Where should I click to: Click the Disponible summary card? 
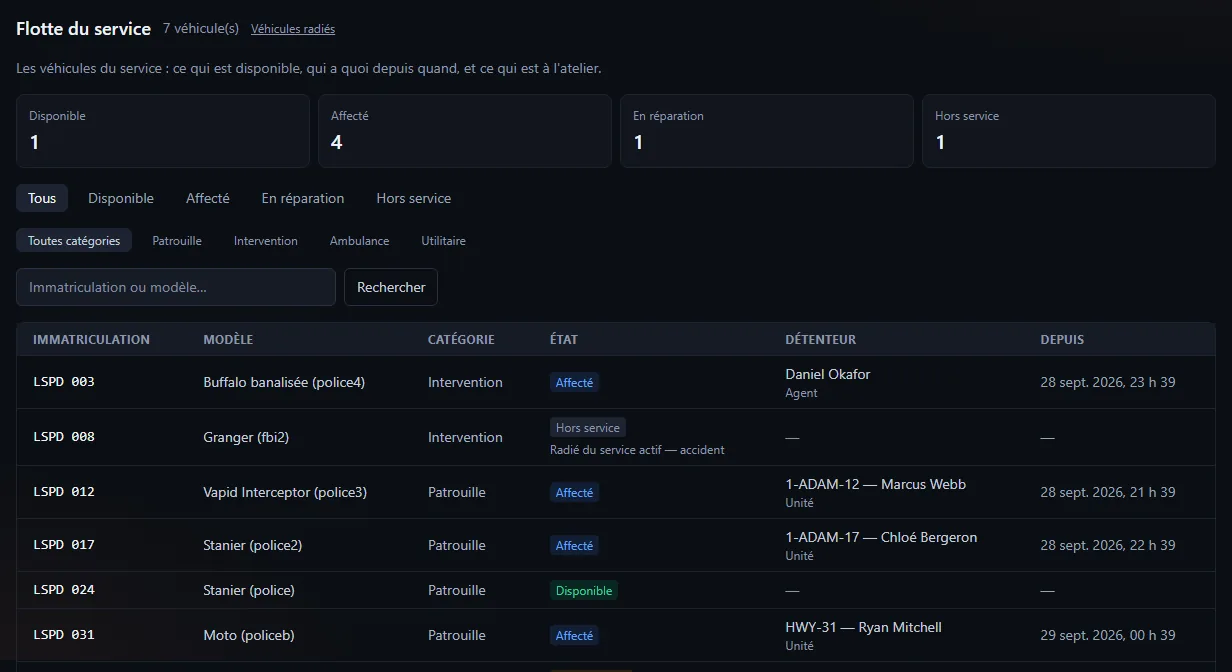pos(163,131)
